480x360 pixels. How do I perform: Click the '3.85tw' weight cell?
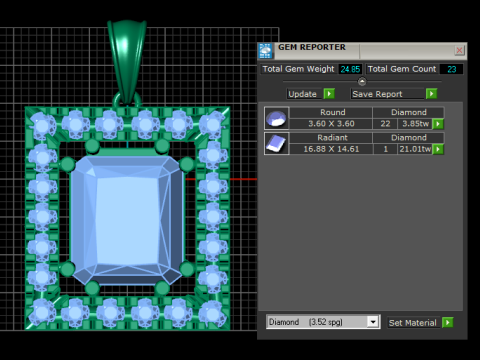click(415, 124)
